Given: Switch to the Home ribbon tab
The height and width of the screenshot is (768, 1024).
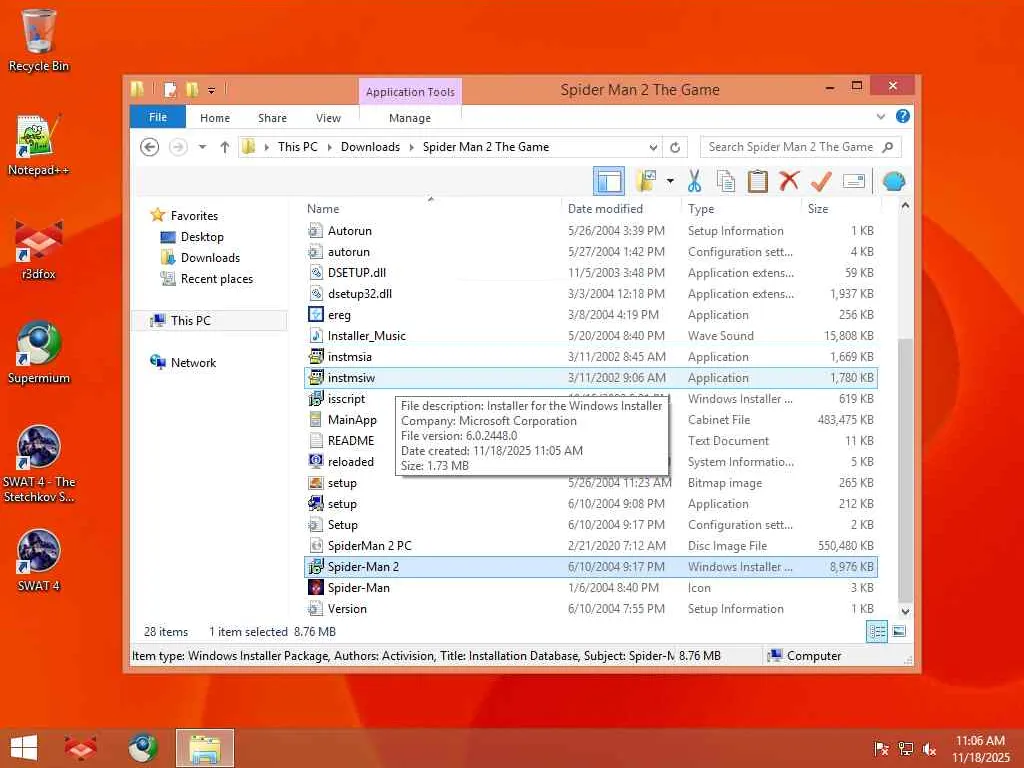Looking at the screenshot, I should 215,118.
